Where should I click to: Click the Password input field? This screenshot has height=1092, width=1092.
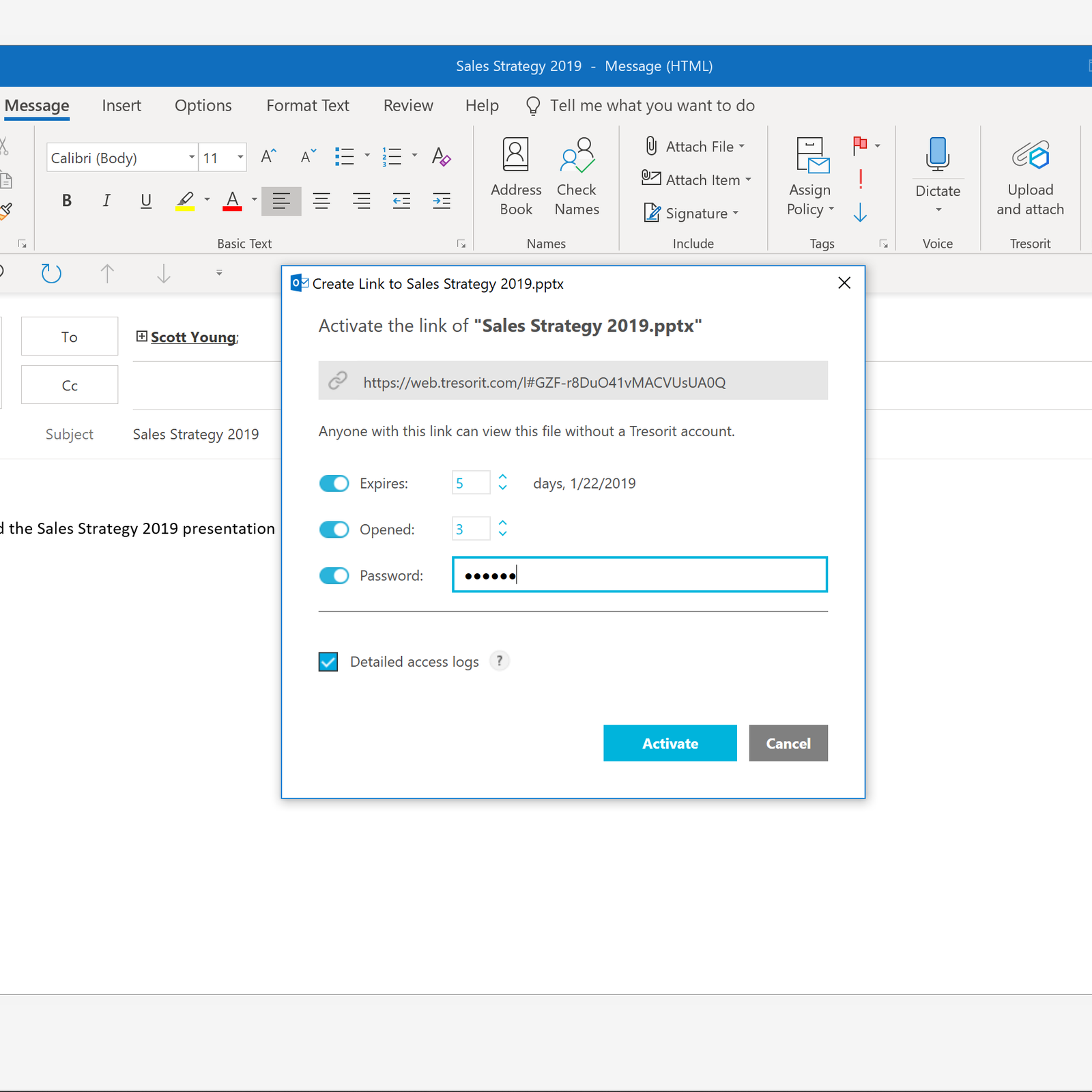(640, 575)
